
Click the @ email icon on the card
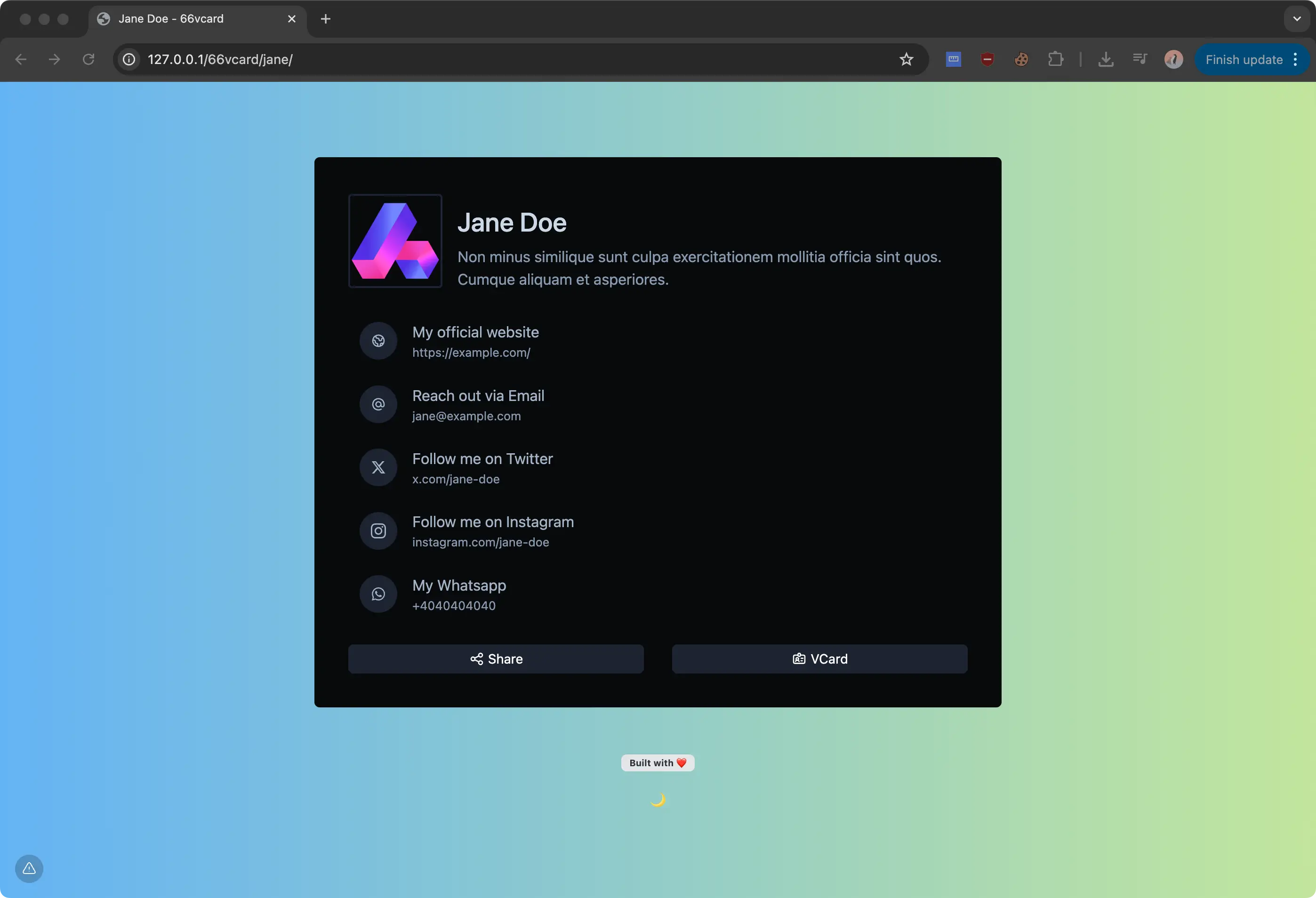click(377, 404)
